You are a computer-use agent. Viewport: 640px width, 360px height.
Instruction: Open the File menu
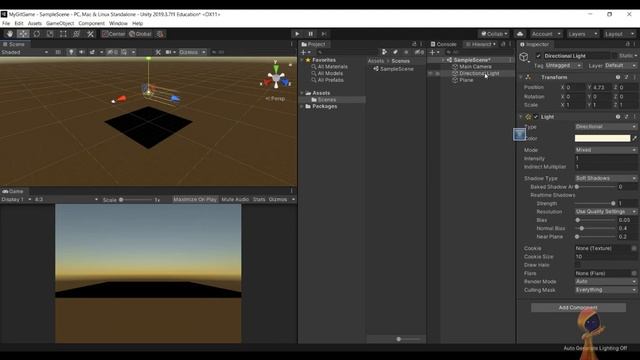pos(6,23)
